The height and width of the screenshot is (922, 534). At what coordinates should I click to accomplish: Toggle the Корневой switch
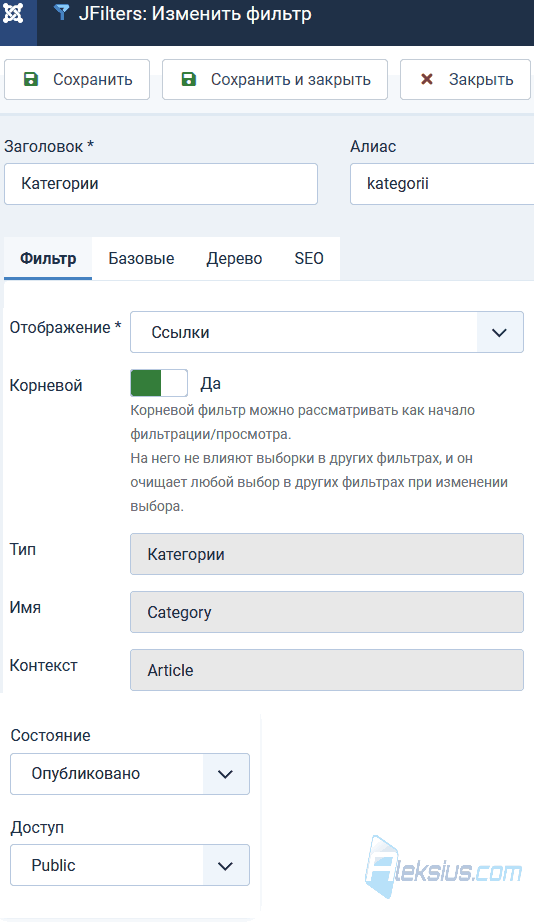[x=159, y=383]
